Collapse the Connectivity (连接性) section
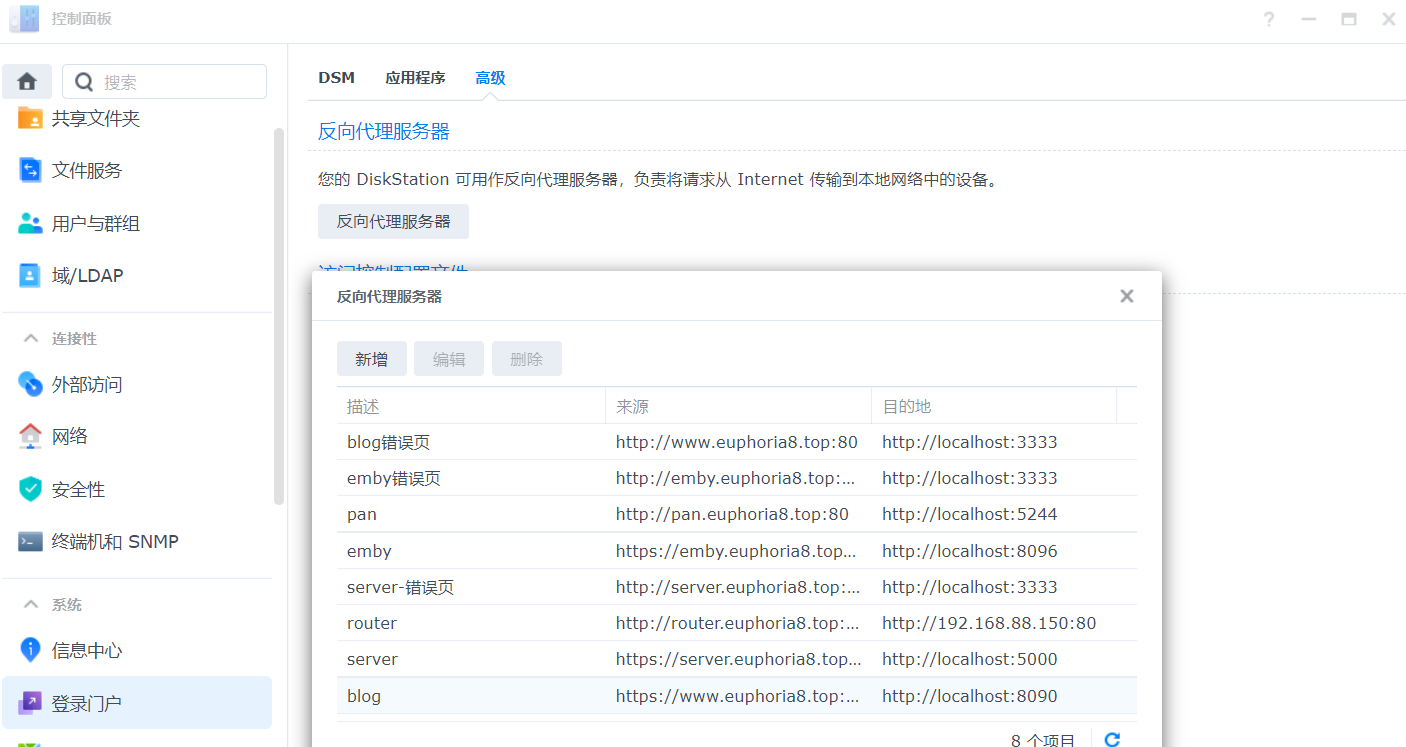This screenshot has width=1406, height=747. pyautogui.click(x=31, y=339)
